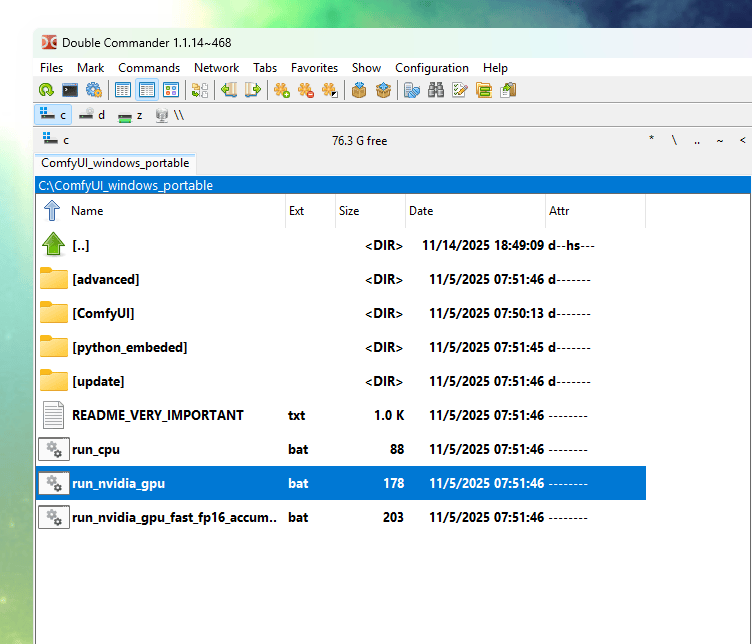
Task: Click the Double Commander logo in the title bar
Action: [x=49, y=42]
